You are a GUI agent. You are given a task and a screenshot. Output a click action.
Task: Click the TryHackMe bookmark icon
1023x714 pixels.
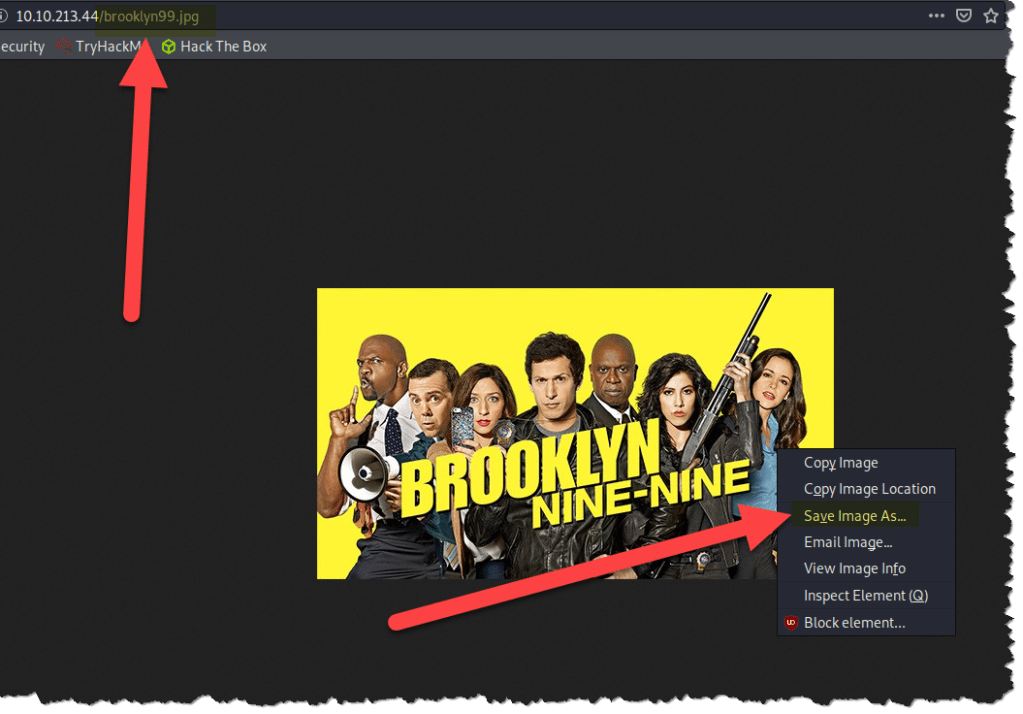point(64,46)
